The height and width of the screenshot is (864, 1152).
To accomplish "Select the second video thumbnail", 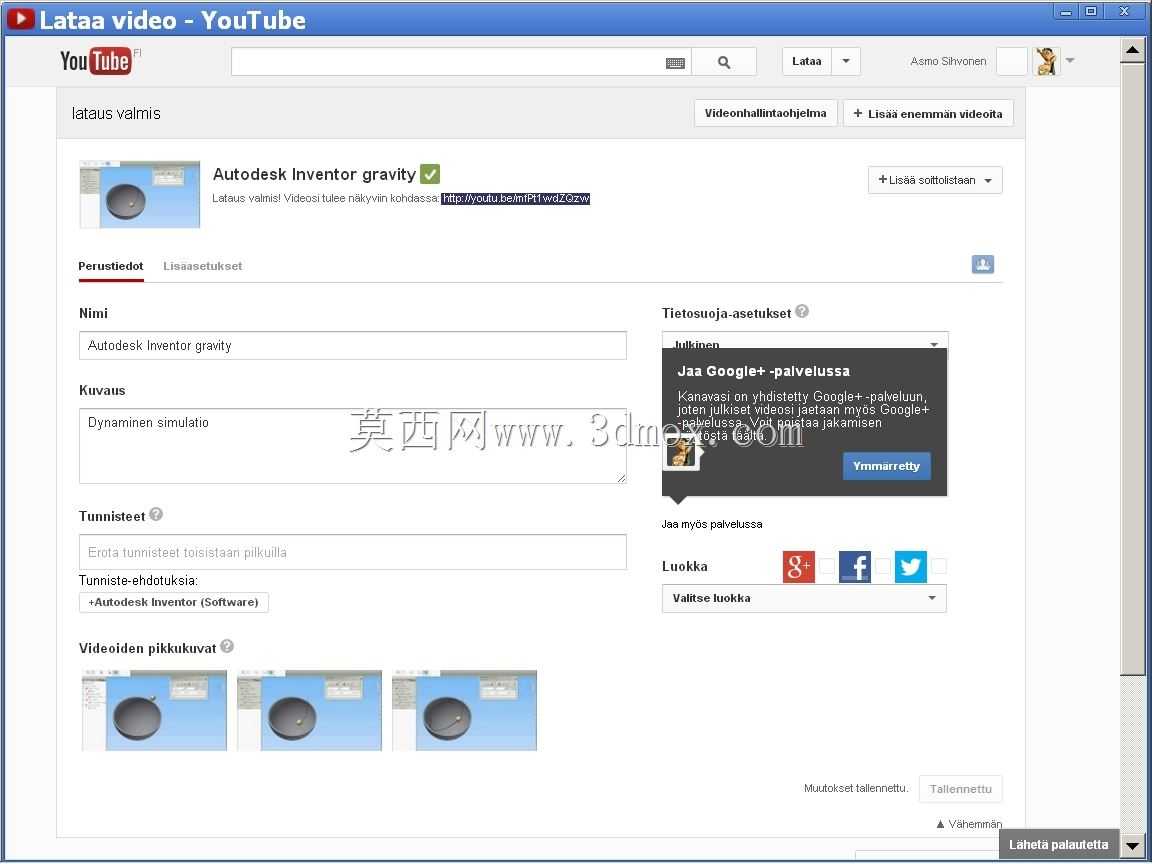I will click(x=309, y=710).
